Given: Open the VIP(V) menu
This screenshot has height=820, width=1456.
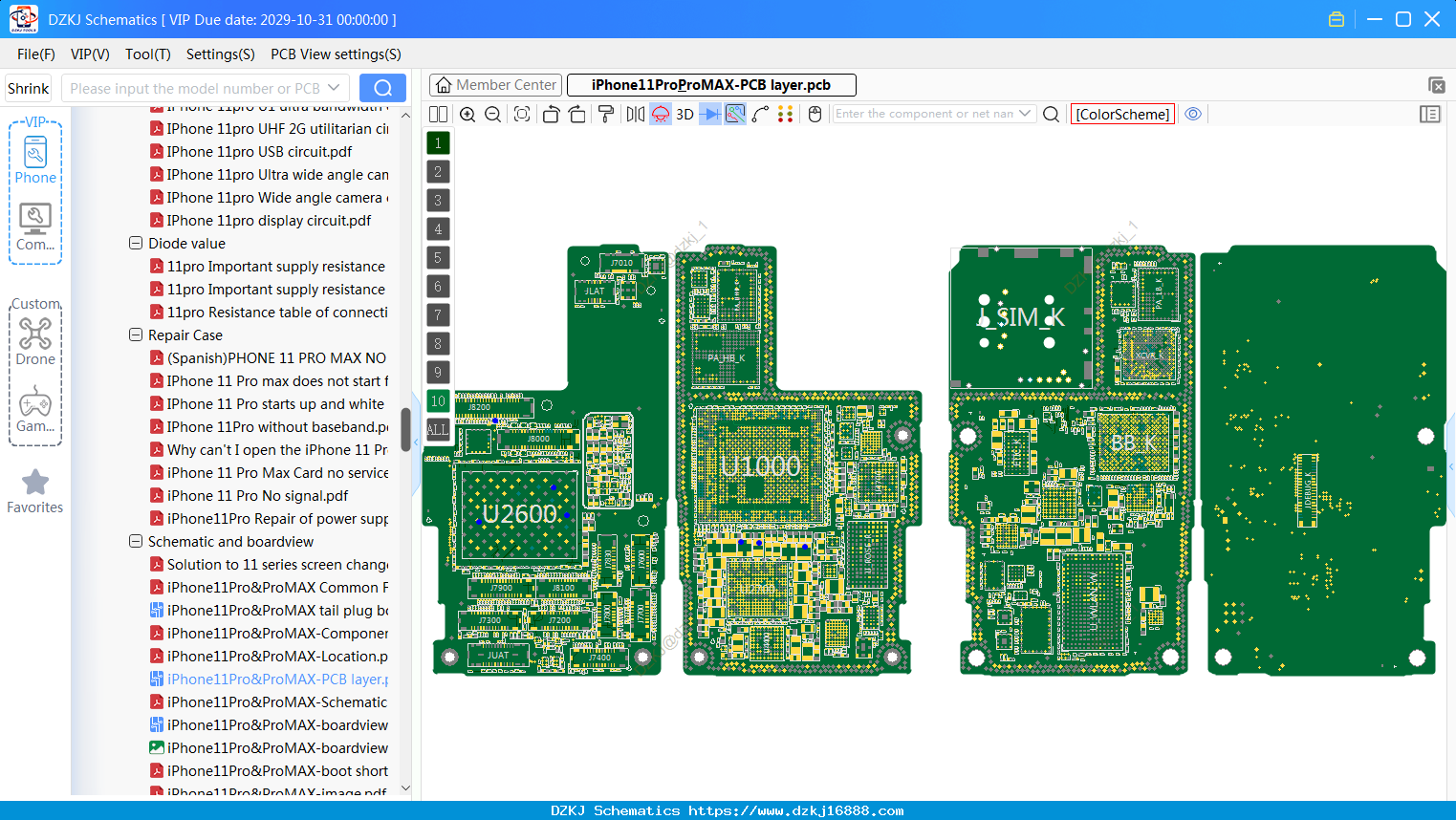Looking at the screenshot, I should coord(90,54).
